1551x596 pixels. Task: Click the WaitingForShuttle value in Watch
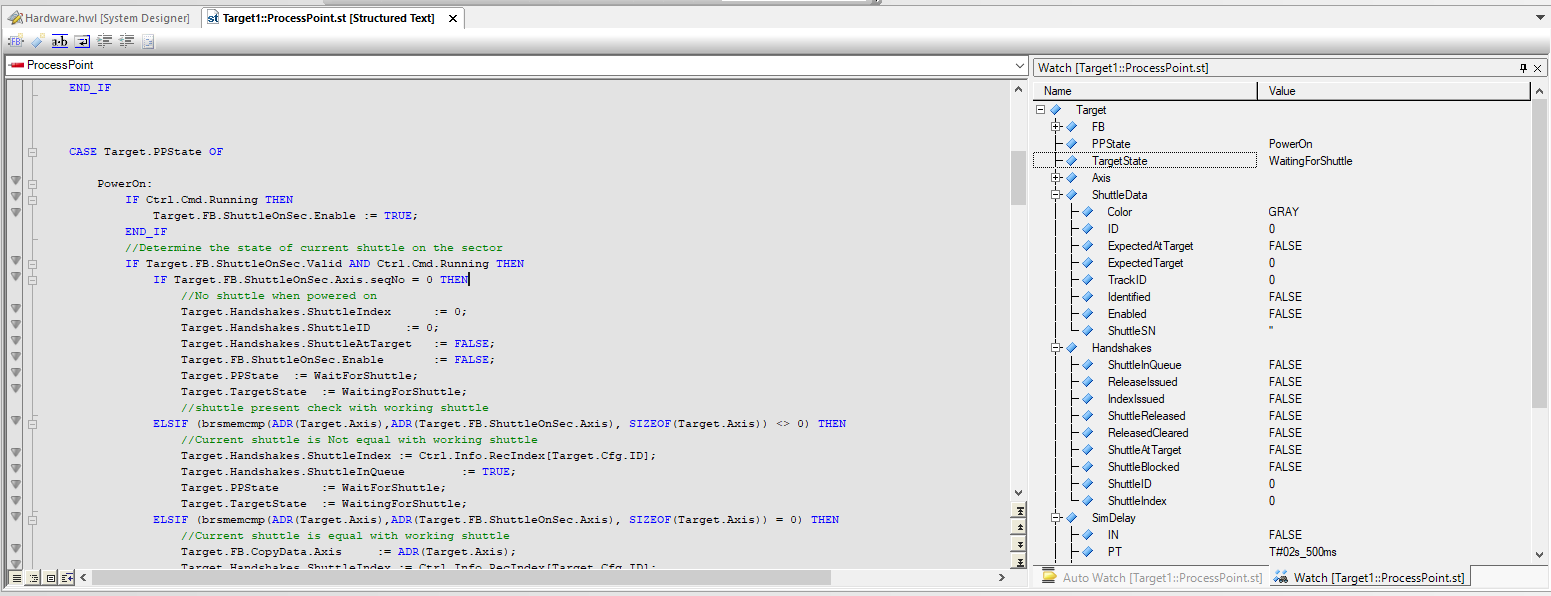tap(1310, 161)
